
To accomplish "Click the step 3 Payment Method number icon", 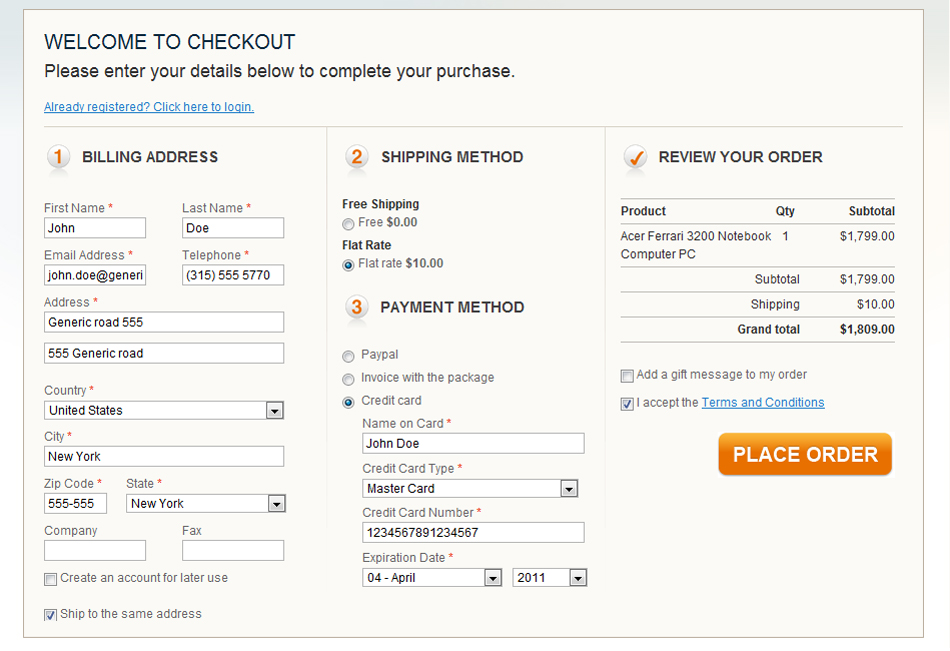I will (357, 307).
